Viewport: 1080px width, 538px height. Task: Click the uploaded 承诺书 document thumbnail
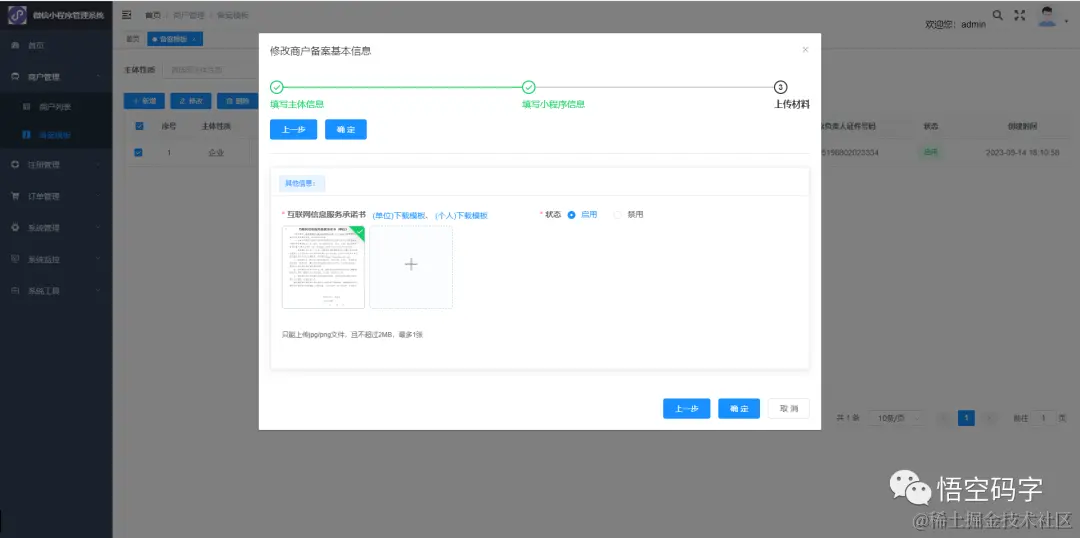point(323,267)
